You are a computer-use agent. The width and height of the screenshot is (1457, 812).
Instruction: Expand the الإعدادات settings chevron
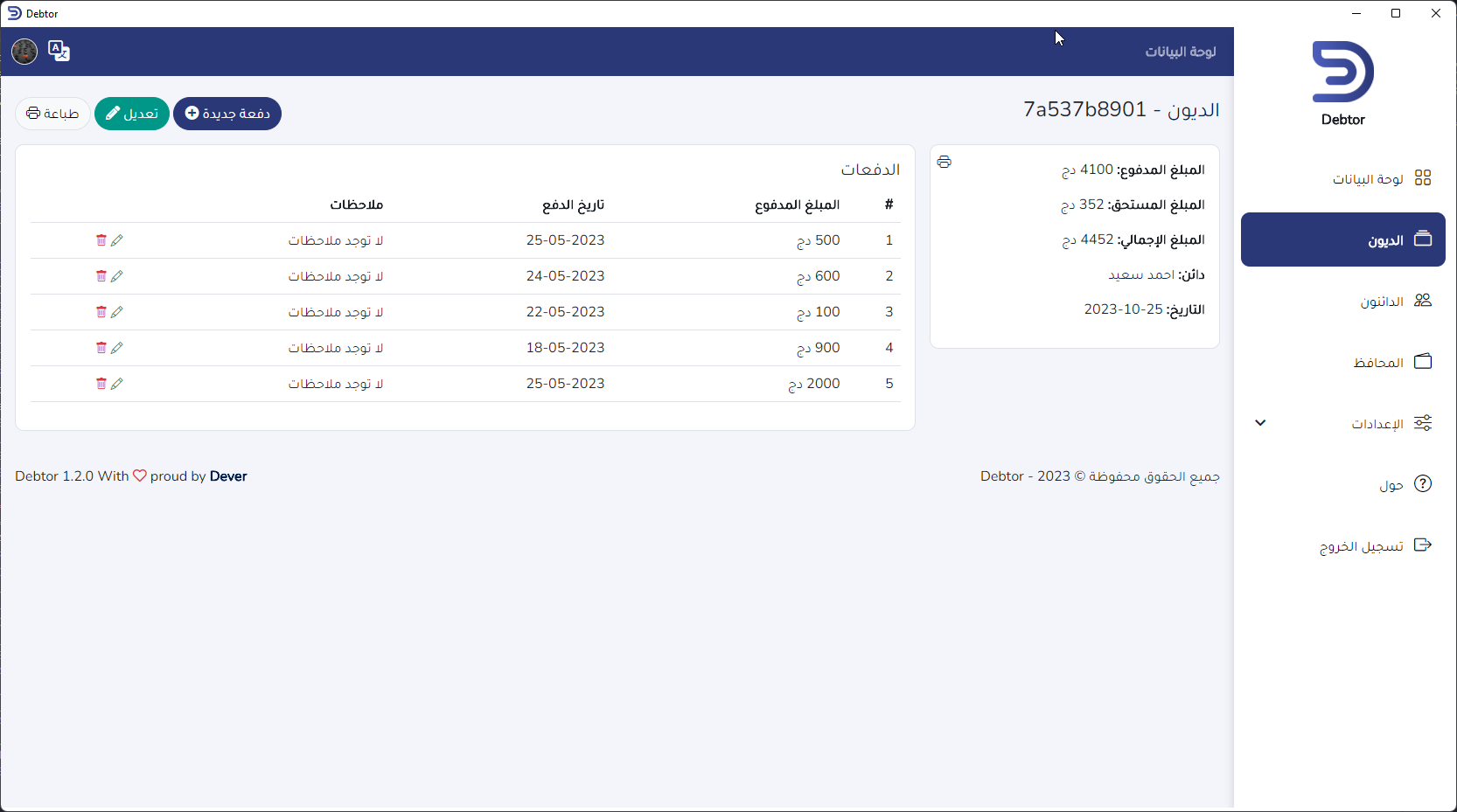1260,423
